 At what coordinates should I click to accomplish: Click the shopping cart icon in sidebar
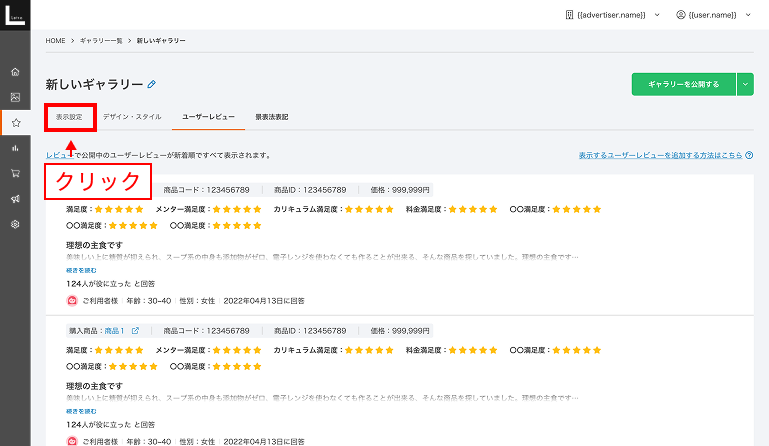click(15, 173)
